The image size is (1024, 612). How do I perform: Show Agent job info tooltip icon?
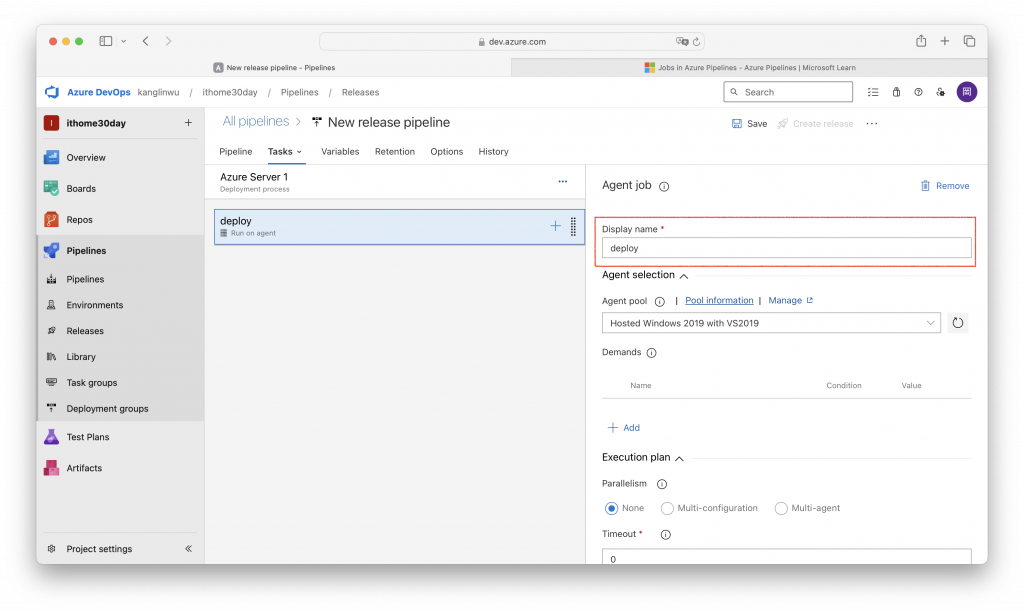click(664, 187)
